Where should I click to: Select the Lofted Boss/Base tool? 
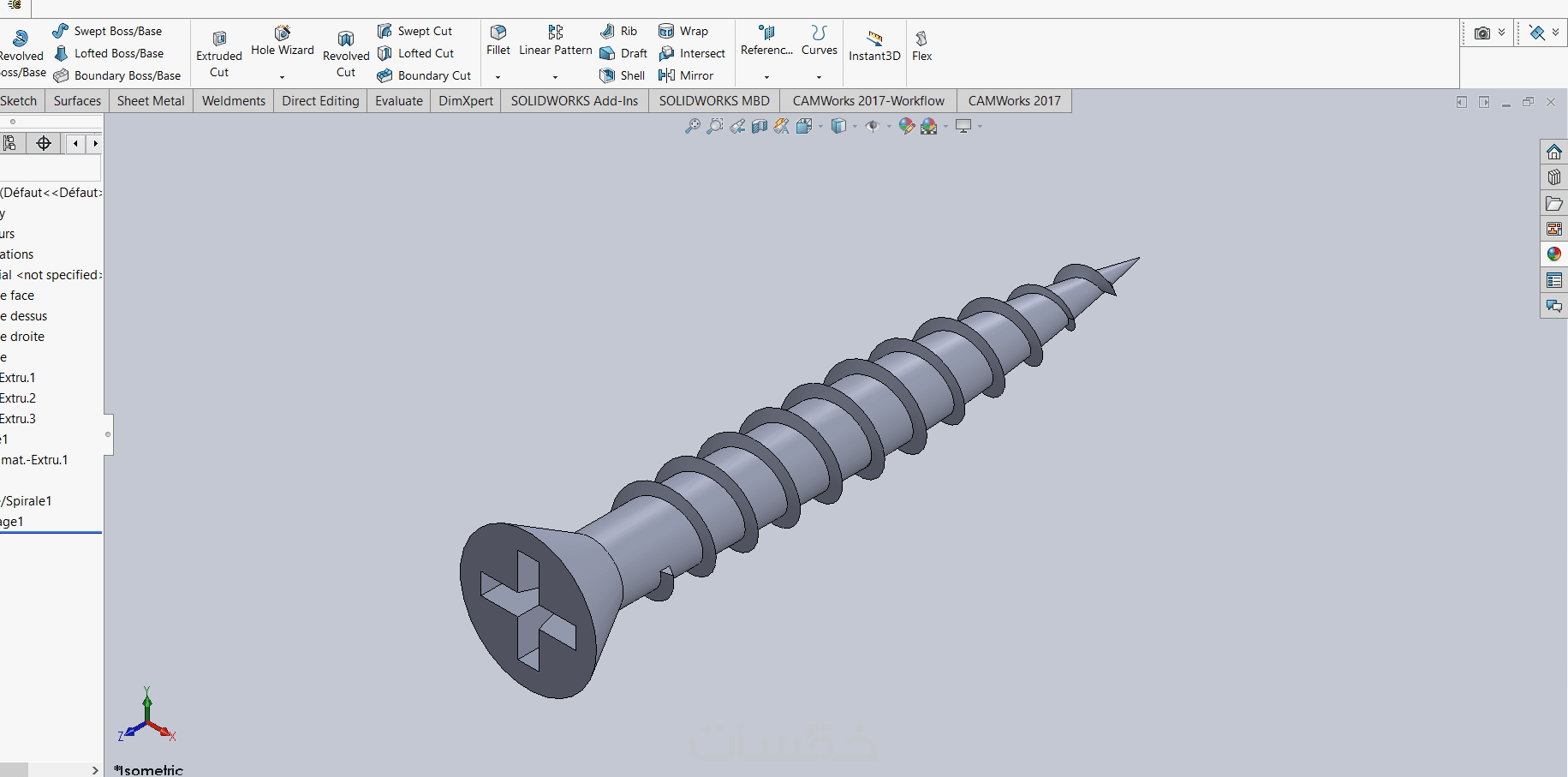click(x=108, y=53)
